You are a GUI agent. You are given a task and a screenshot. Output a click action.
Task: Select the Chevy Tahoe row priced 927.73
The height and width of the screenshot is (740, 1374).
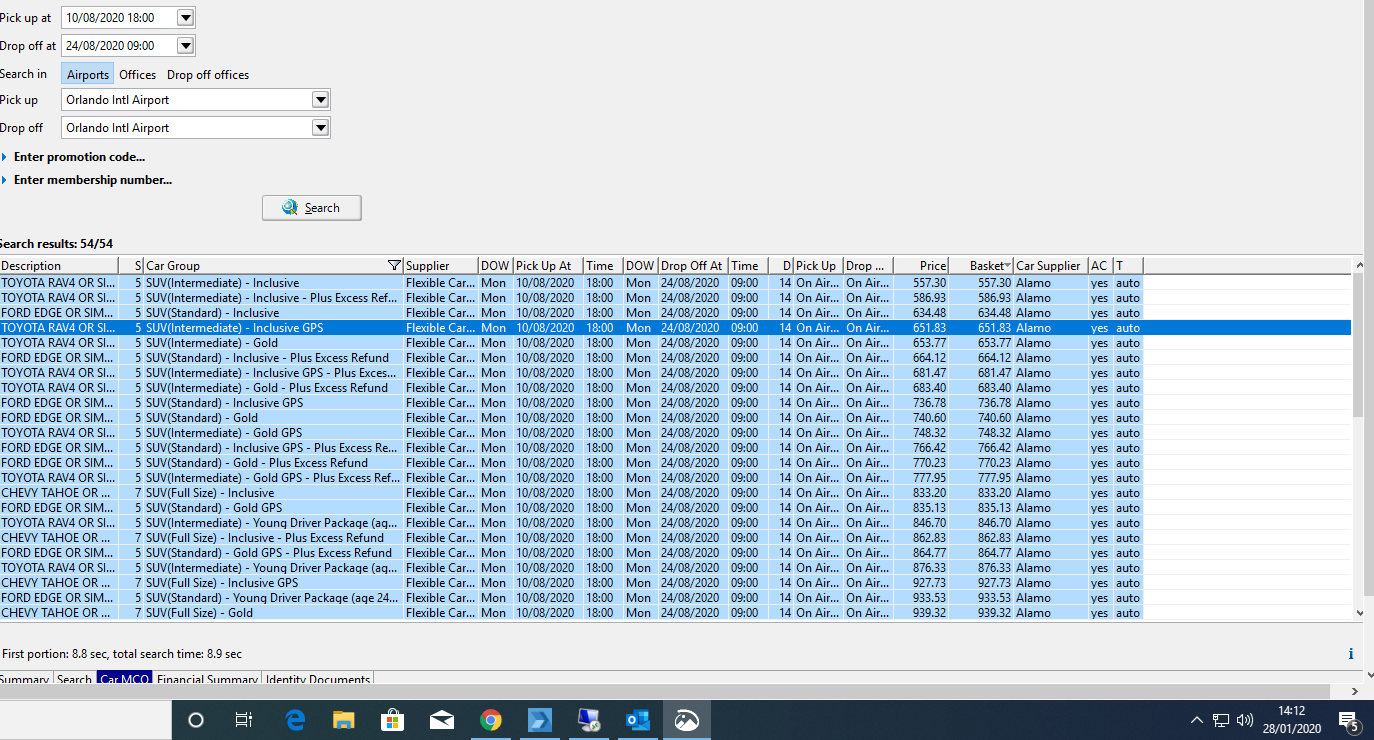(x=675, y=583)
